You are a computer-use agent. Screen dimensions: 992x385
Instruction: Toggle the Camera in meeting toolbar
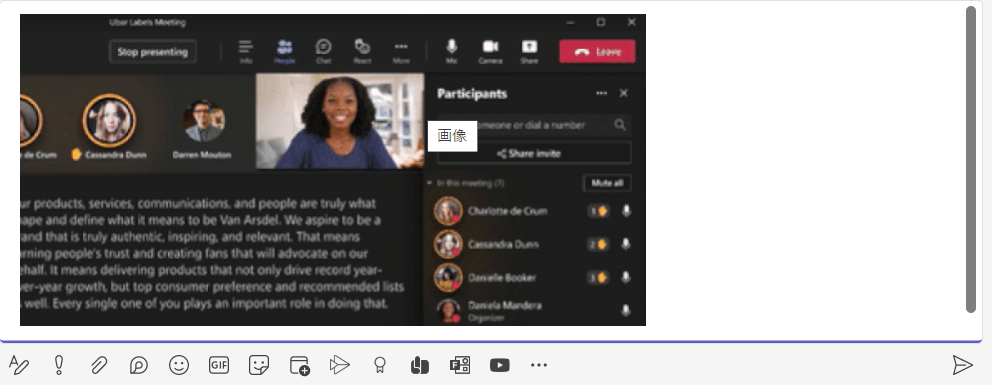(490, 51)
